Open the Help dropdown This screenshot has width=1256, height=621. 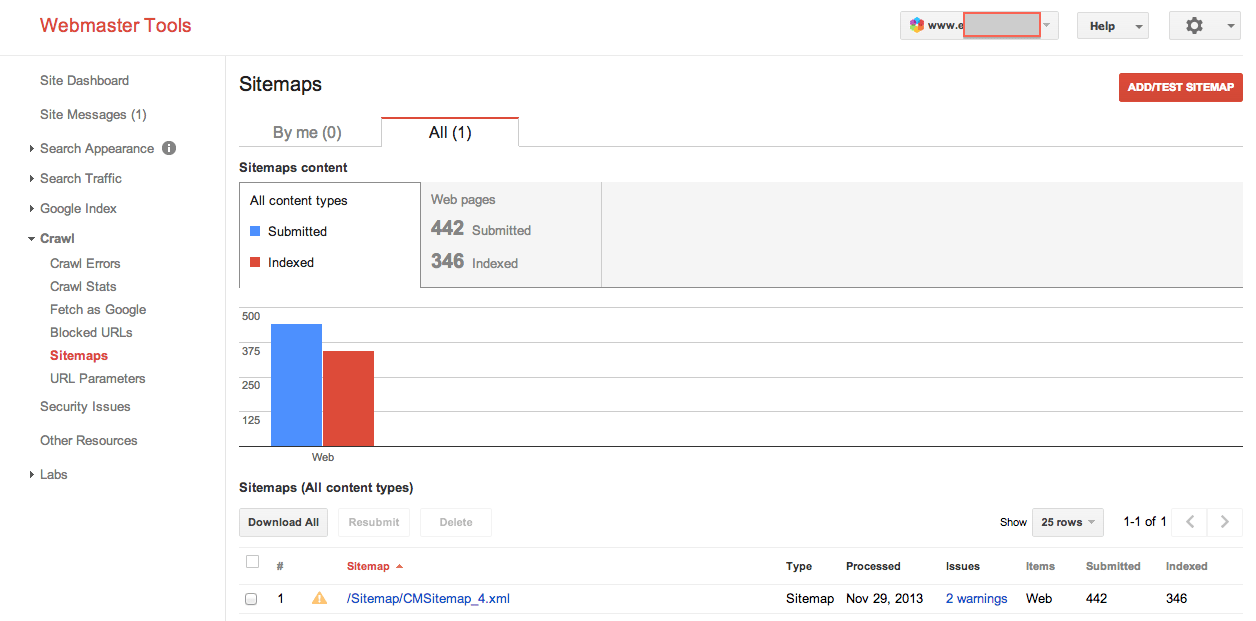tap(1112, 26)
